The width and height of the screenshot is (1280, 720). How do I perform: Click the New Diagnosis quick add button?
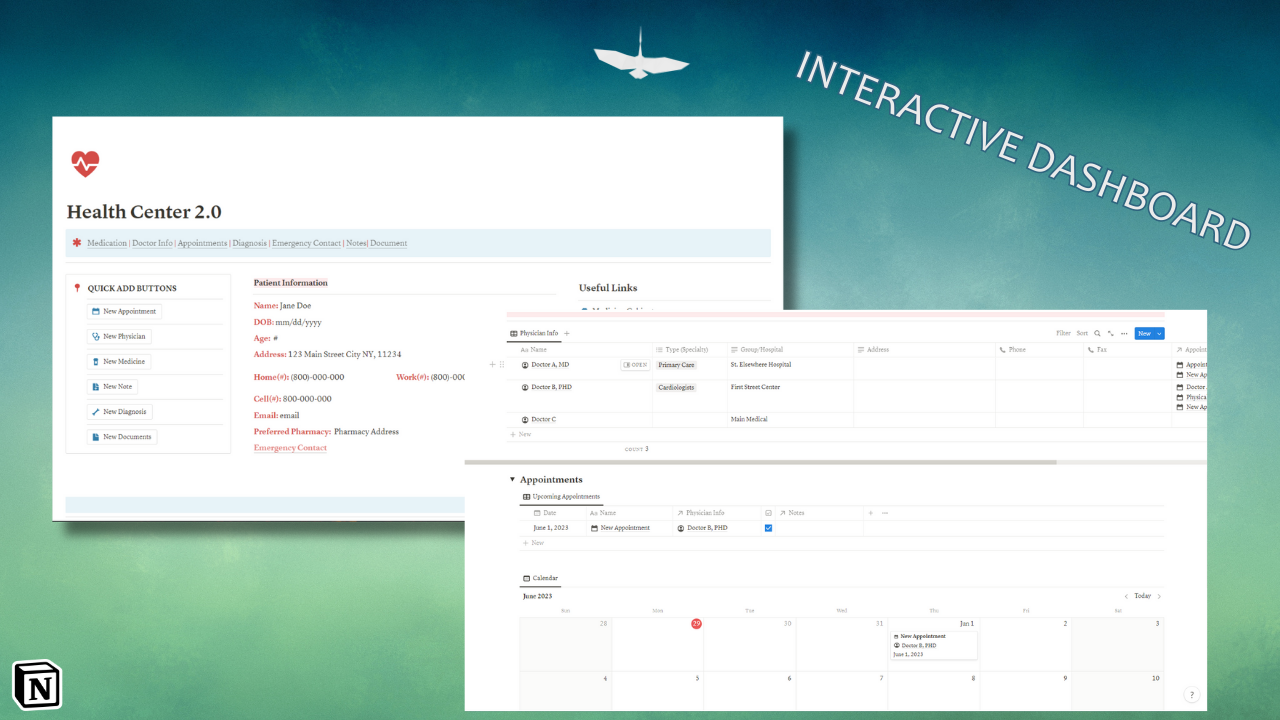click(x=120, y=412)
